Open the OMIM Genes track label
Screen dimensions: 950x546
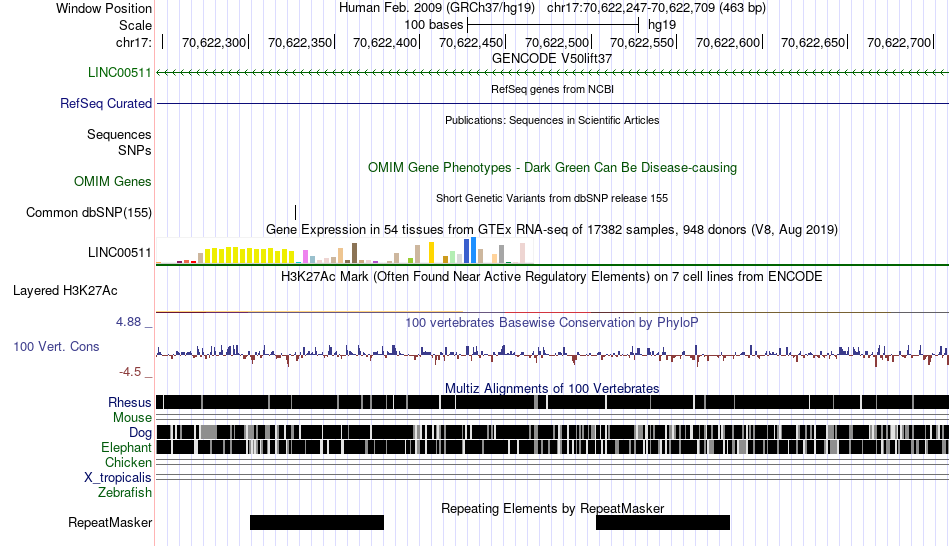(113, 182)
